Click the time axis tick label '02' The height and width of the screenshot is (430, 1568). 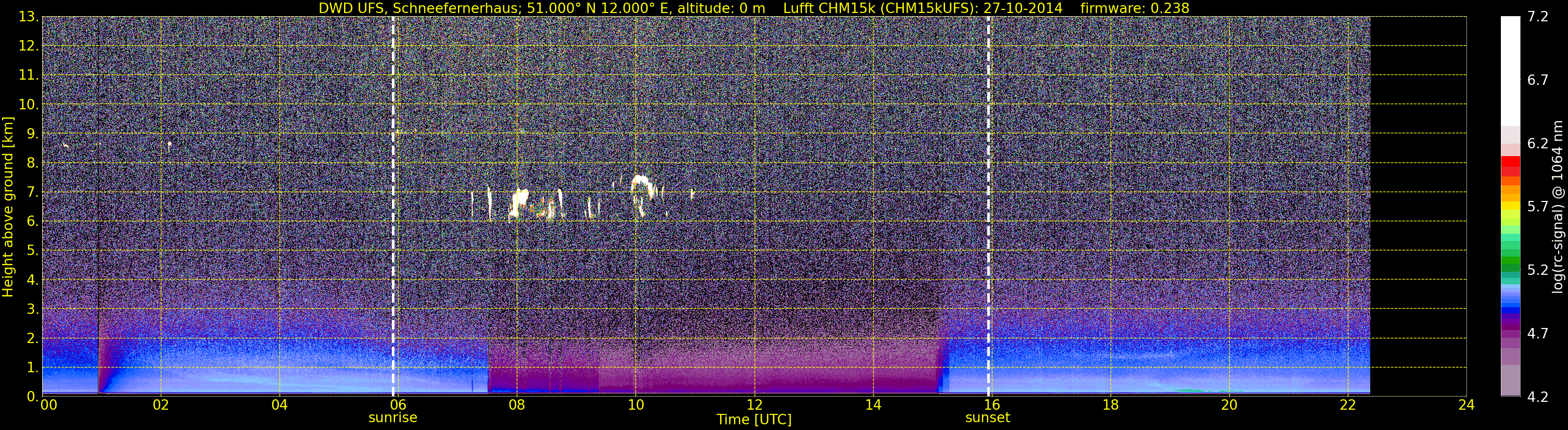click(161, 405)
